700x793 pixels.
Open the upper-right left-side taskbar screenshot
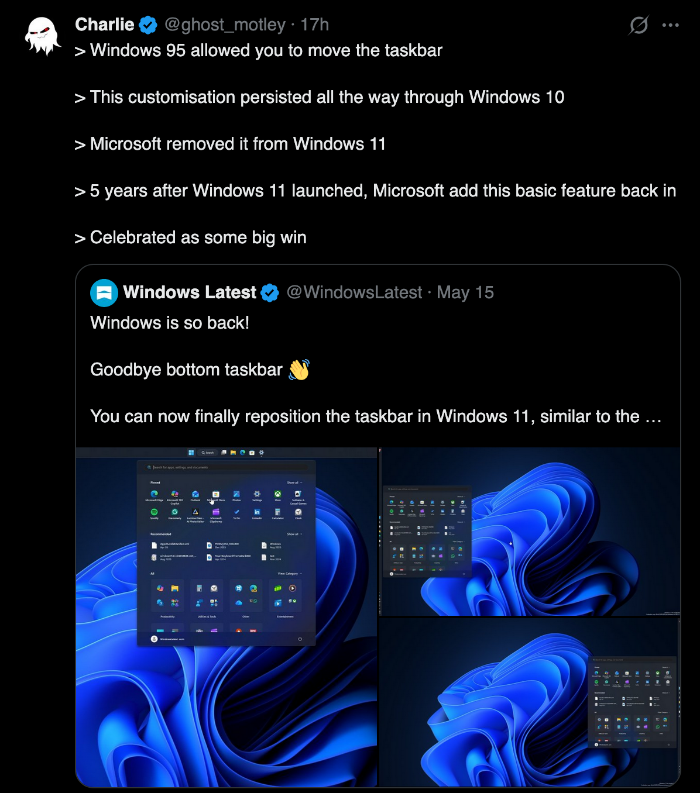click(x=529, y=532)
